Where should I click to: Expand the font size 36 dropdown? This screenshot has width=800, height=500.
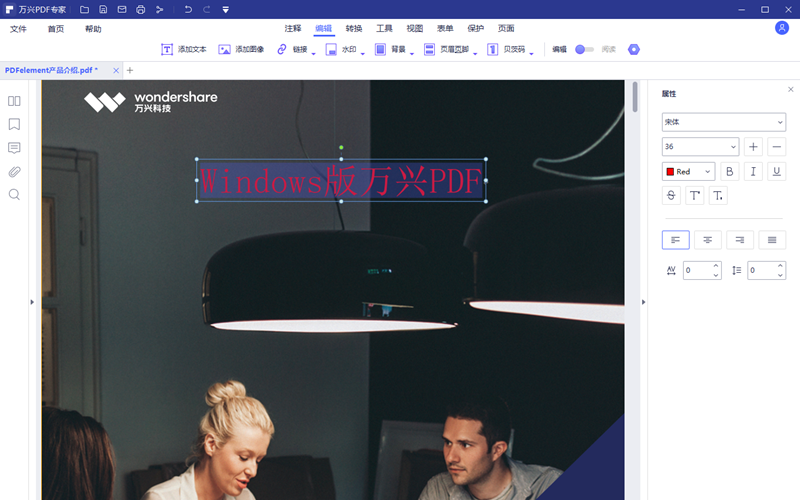pos(700,146)
